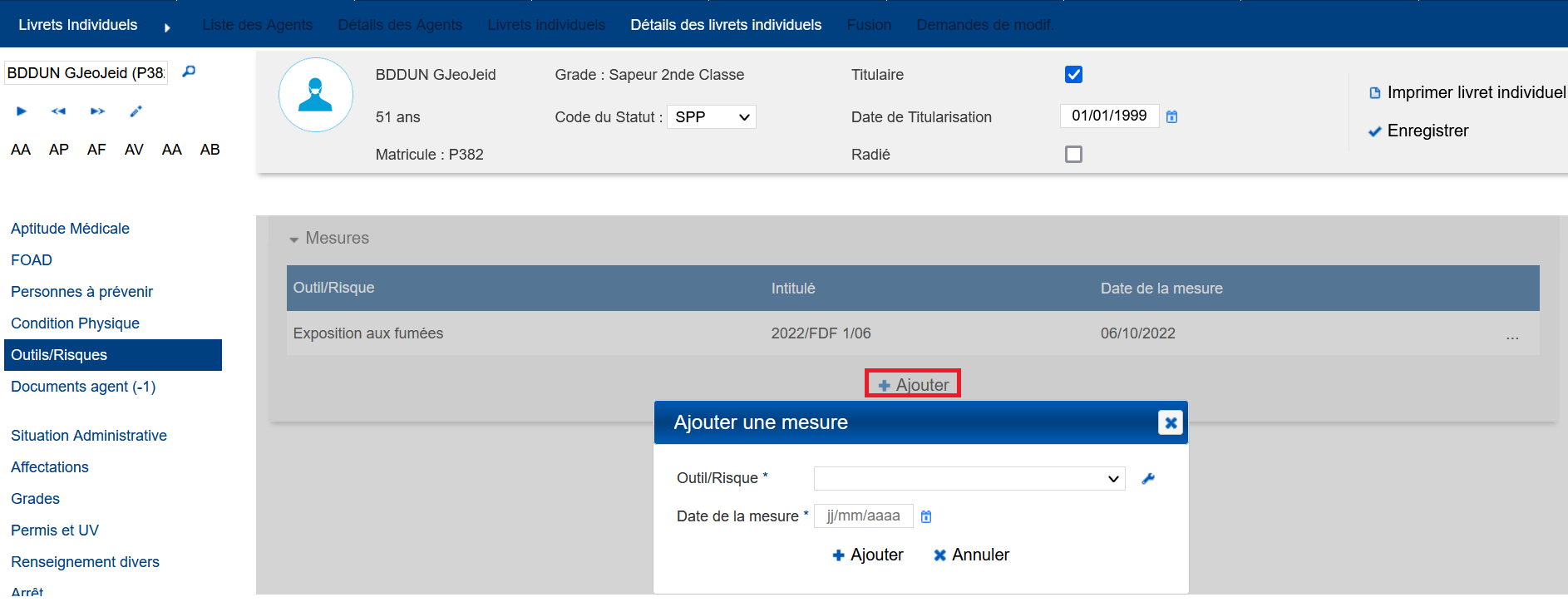Screen dimensions: 1568x602
Task: Close the Ajouter une mesure dialog
Action: pyautogui.click(x=1170, y=423)
